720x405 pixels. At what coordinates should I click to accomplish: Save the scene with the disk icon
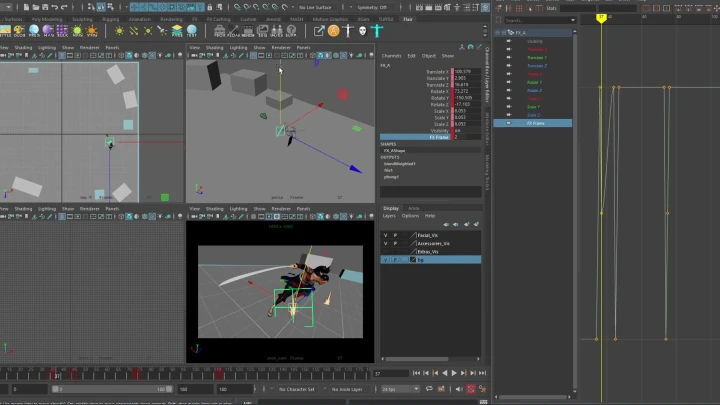[45, 7]
